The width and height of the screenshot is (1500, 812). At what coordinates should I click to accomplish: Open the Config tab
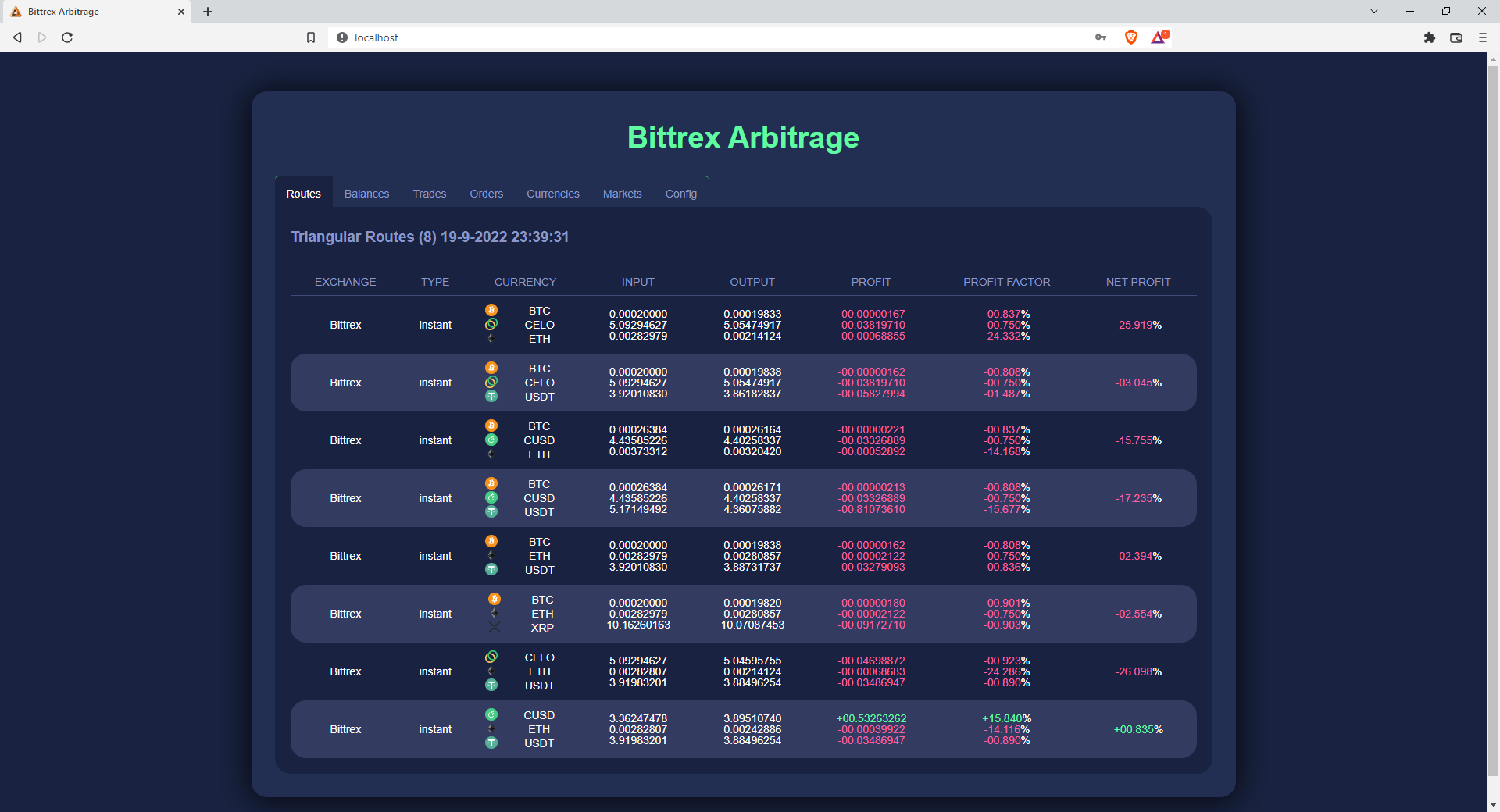coord(681,194)
